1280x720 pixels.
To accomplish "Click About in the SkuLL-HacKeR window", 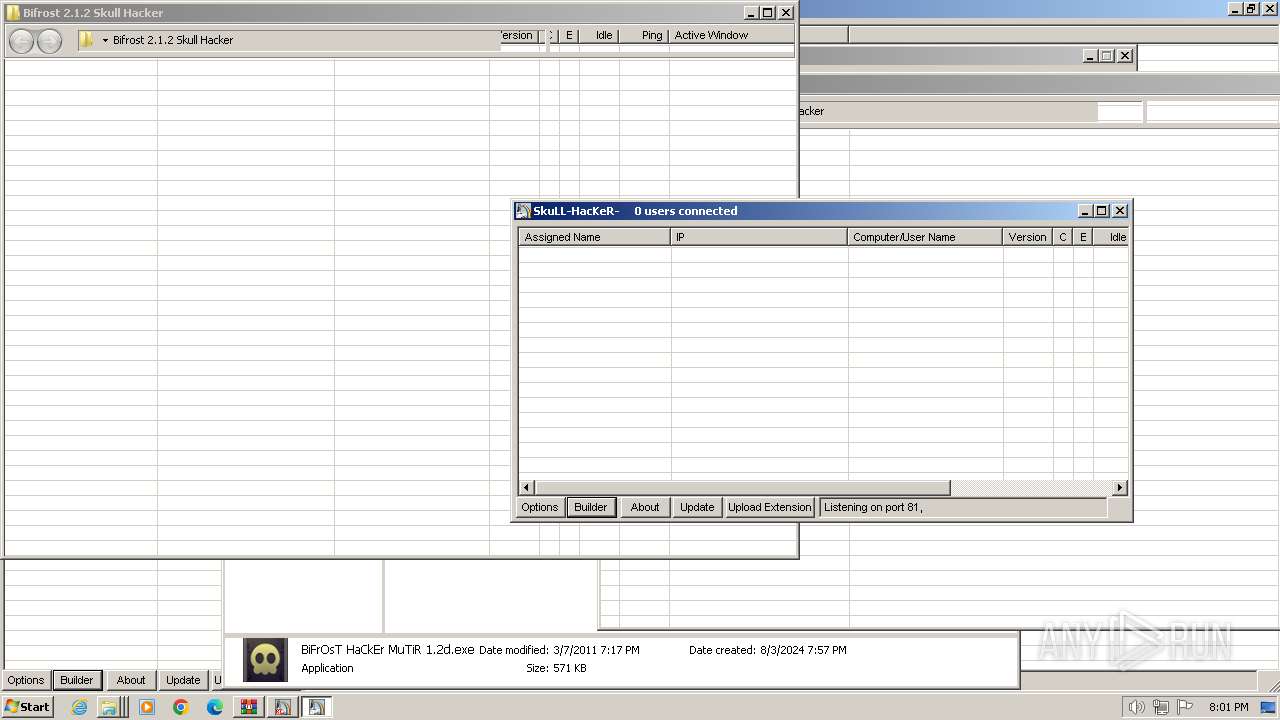I will coord(645,507).
